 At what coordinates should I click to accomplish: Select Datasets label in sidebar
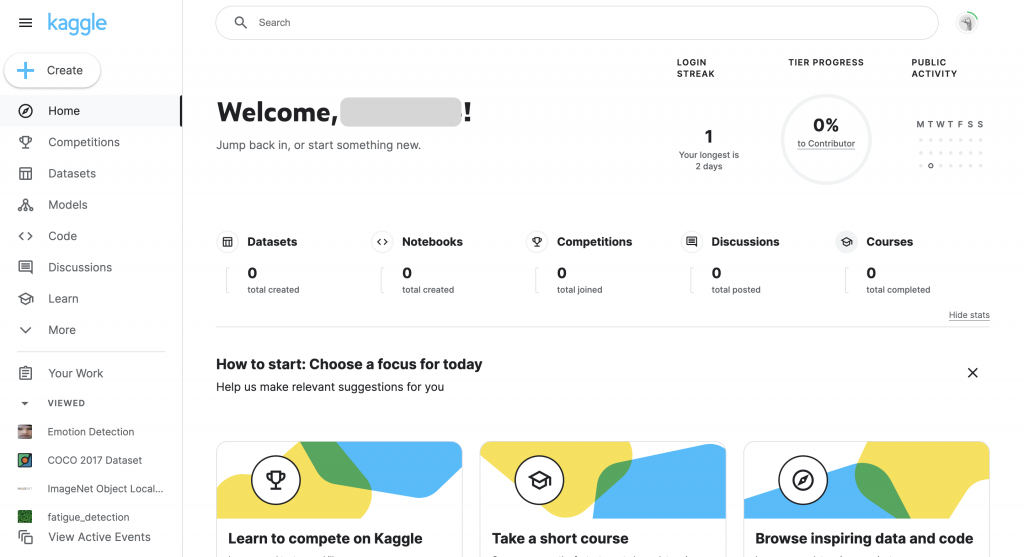(x=72, y=174)
